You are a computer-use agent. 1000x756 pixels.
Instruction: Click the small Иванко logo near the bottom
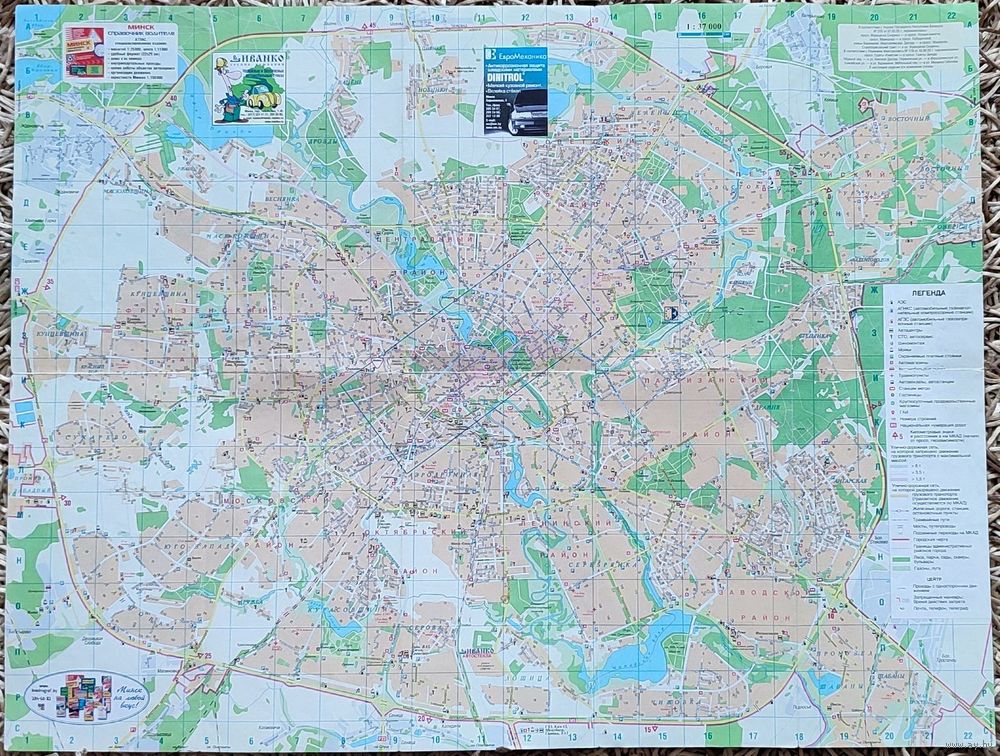point(478,651)
